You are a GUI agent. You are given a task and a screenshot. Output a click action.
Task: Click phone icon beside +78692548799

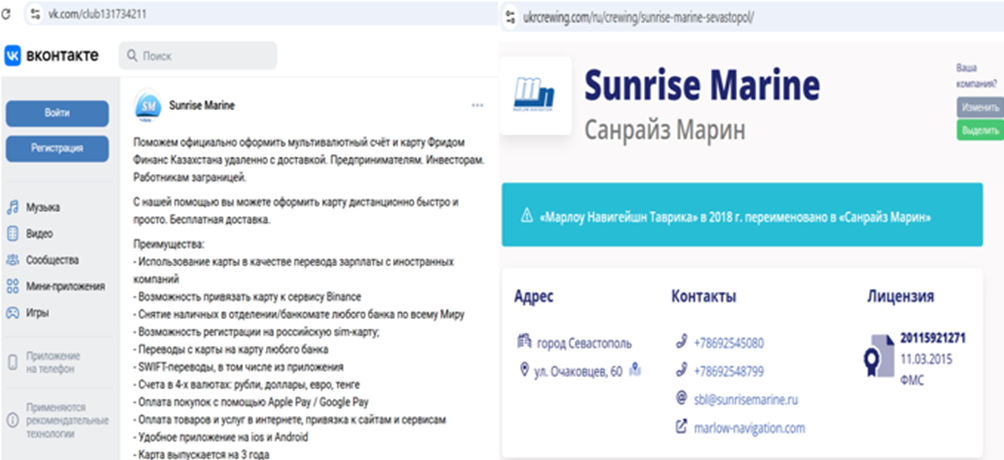[681, 370]
